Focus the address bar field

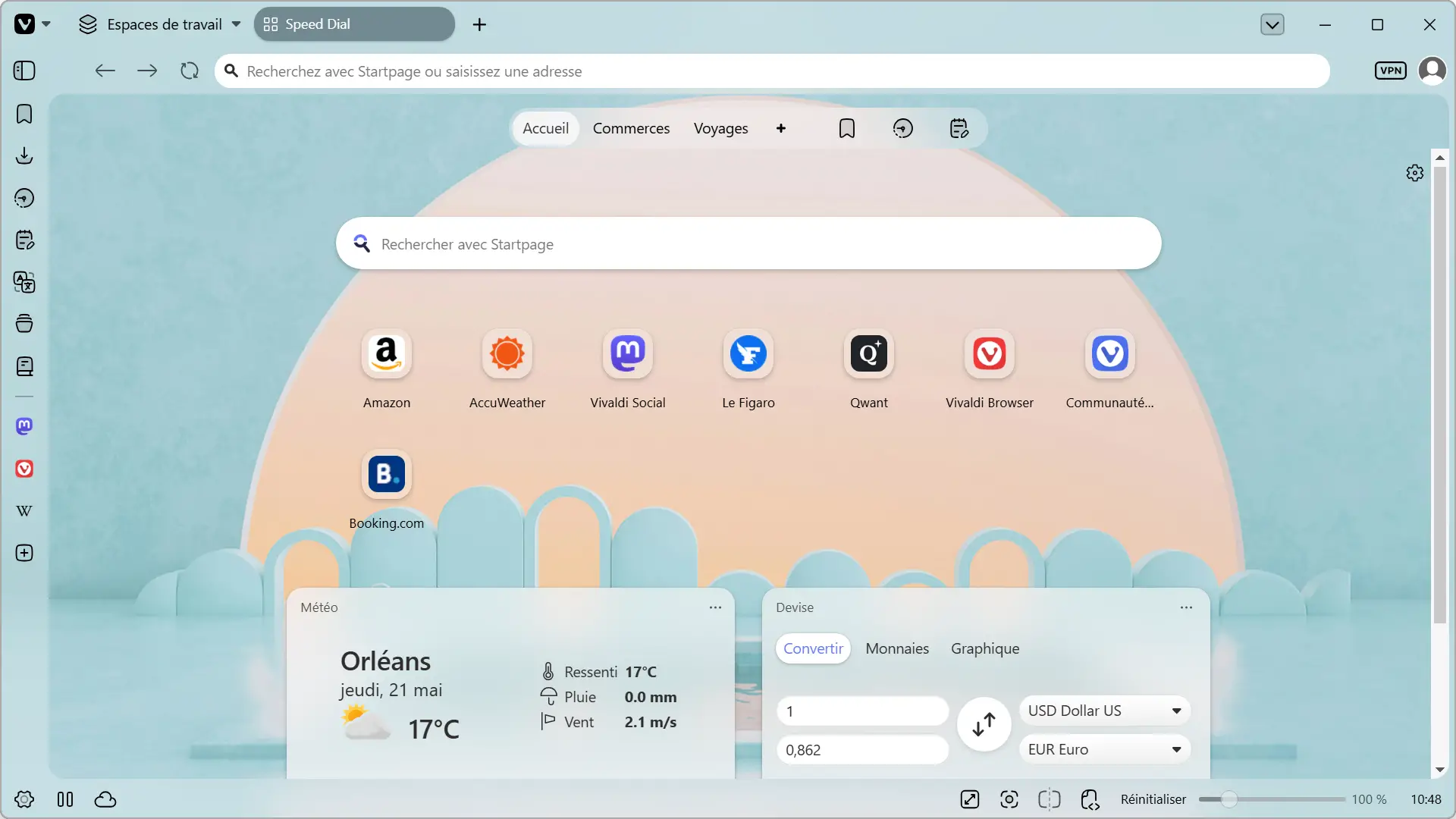(x=772, y=71)
